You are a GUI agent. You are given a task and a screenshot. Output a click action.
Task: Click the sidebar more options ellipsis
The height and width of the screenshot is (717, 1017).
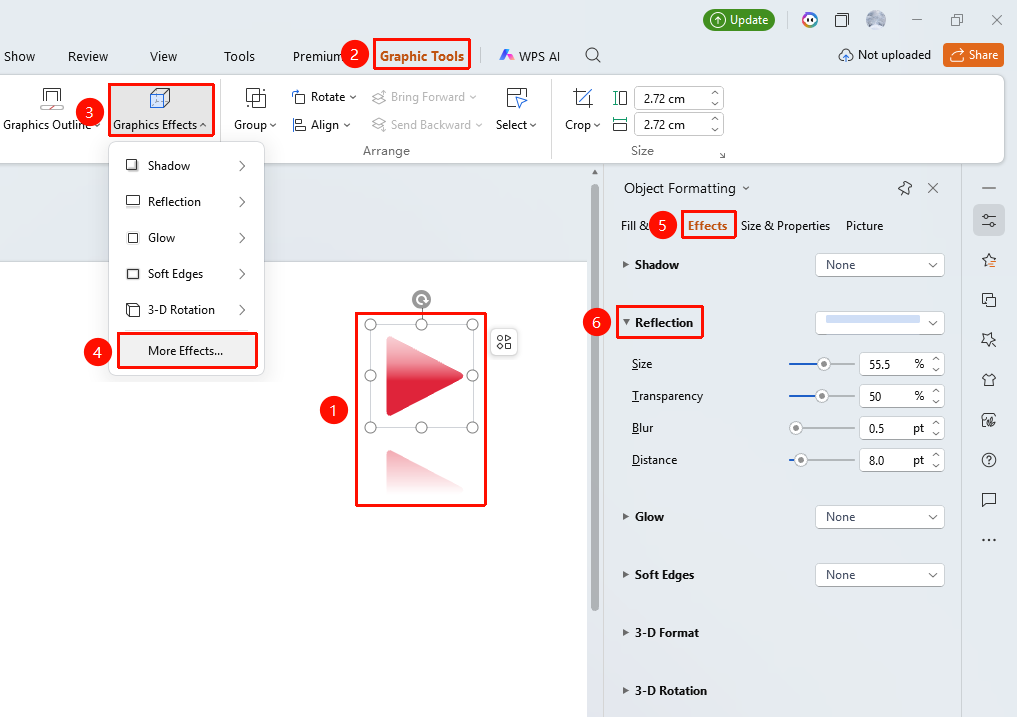(989, 540)
